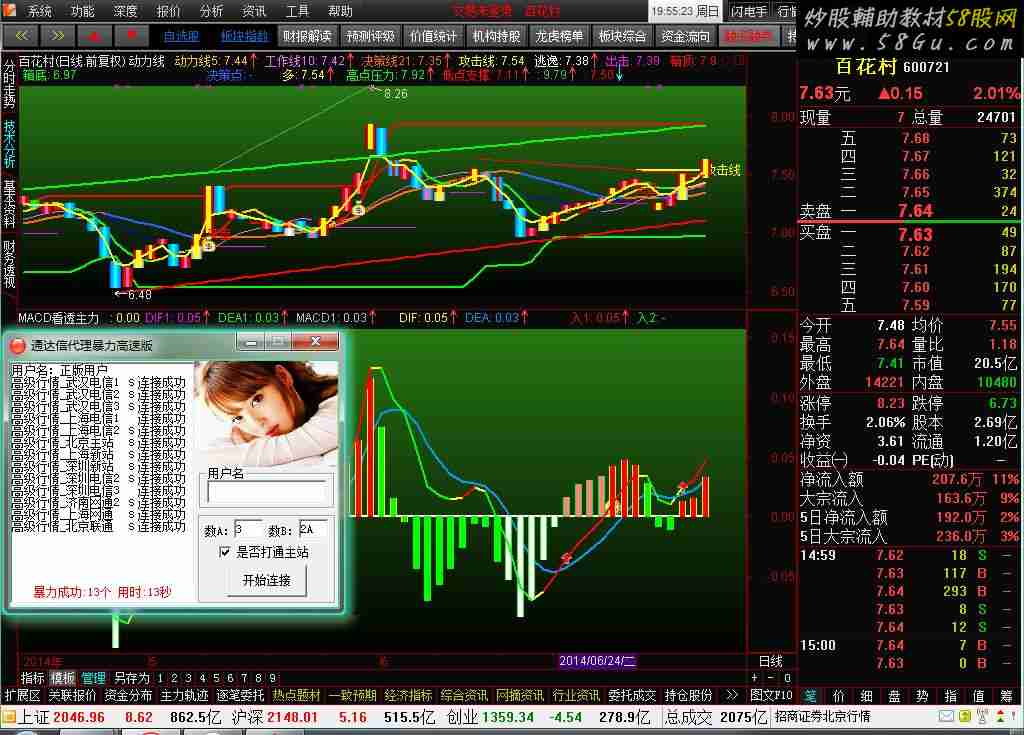Select the 笔 tab in quote panel
1024x735 pixels.
click(x=810, y=696)
